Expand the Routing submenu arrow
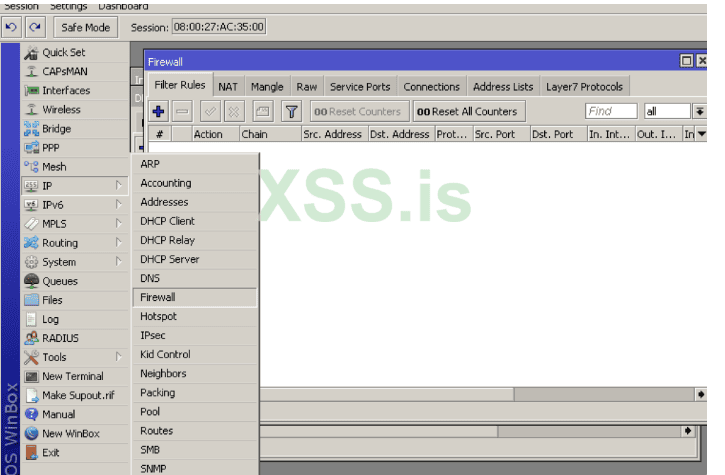725x475 pixels. [x=118, y=243]
